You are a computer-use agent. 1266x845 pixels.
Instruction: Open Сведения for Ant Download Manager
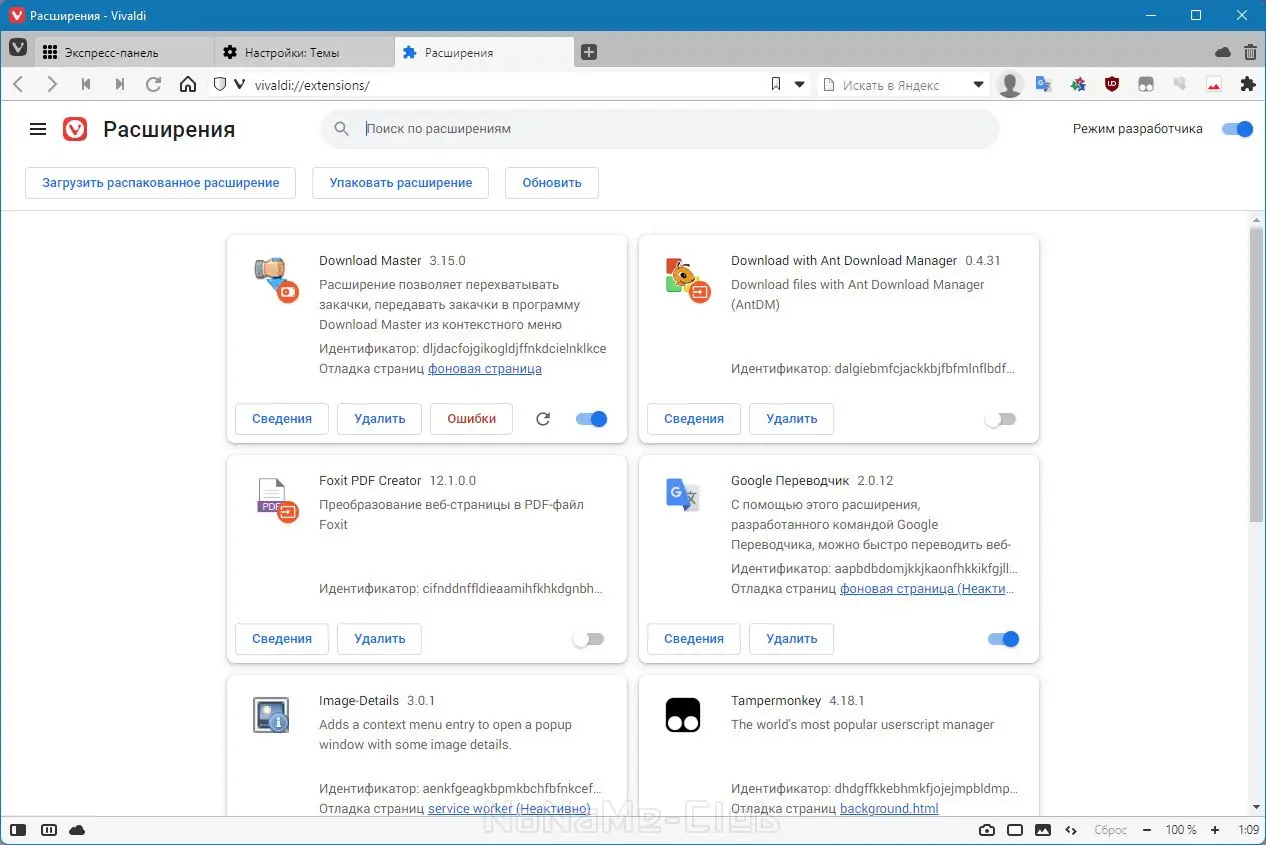pos(694,419)
